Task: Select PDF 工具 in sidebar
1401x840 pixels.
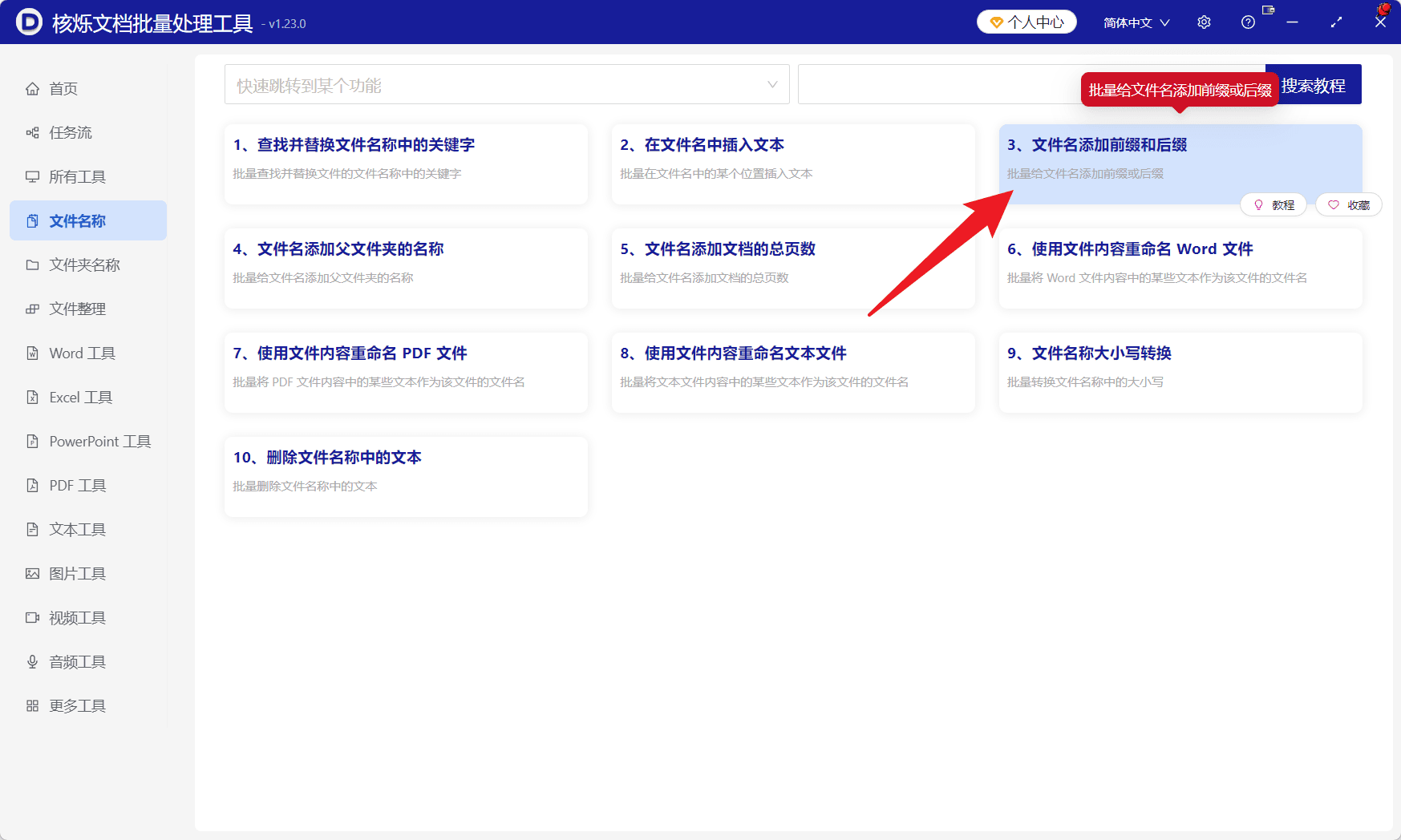Action: point(88,485)
